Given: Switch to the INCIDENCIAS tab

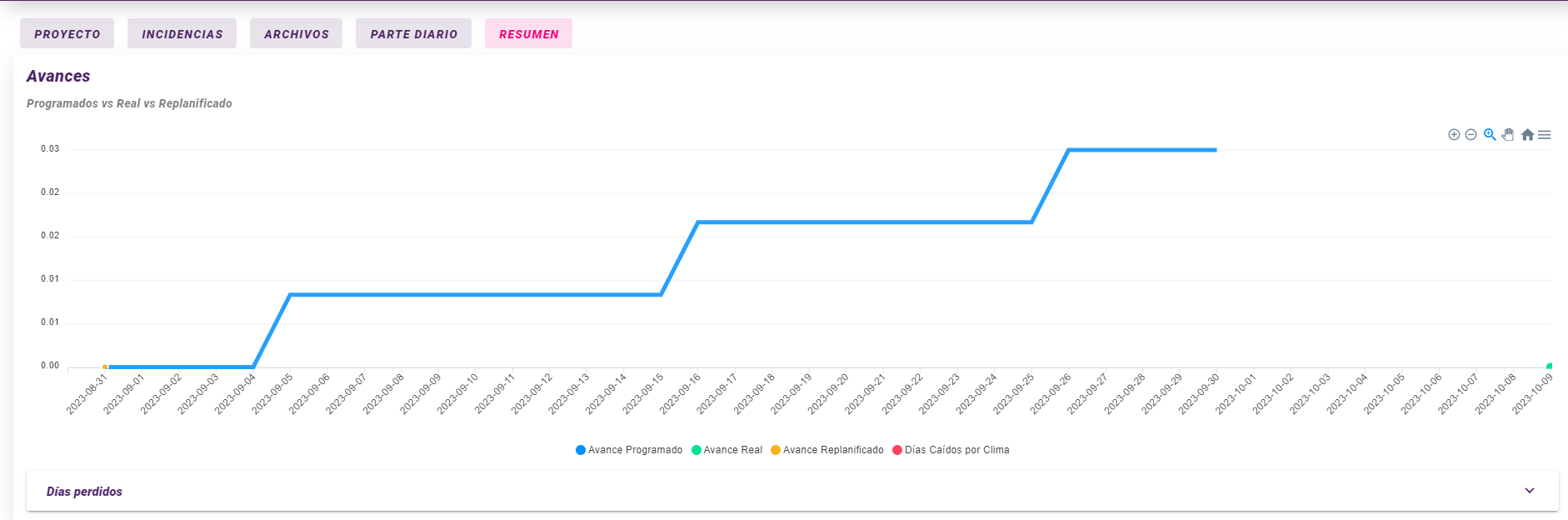Looking at the screenshot, I should 182,34.
